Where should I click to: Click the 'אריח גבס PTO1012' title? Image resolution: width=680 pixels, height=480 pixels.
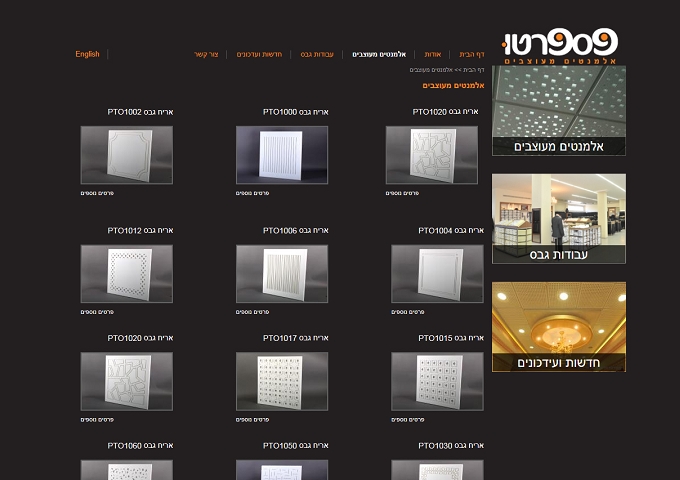[x=140, y=230]
